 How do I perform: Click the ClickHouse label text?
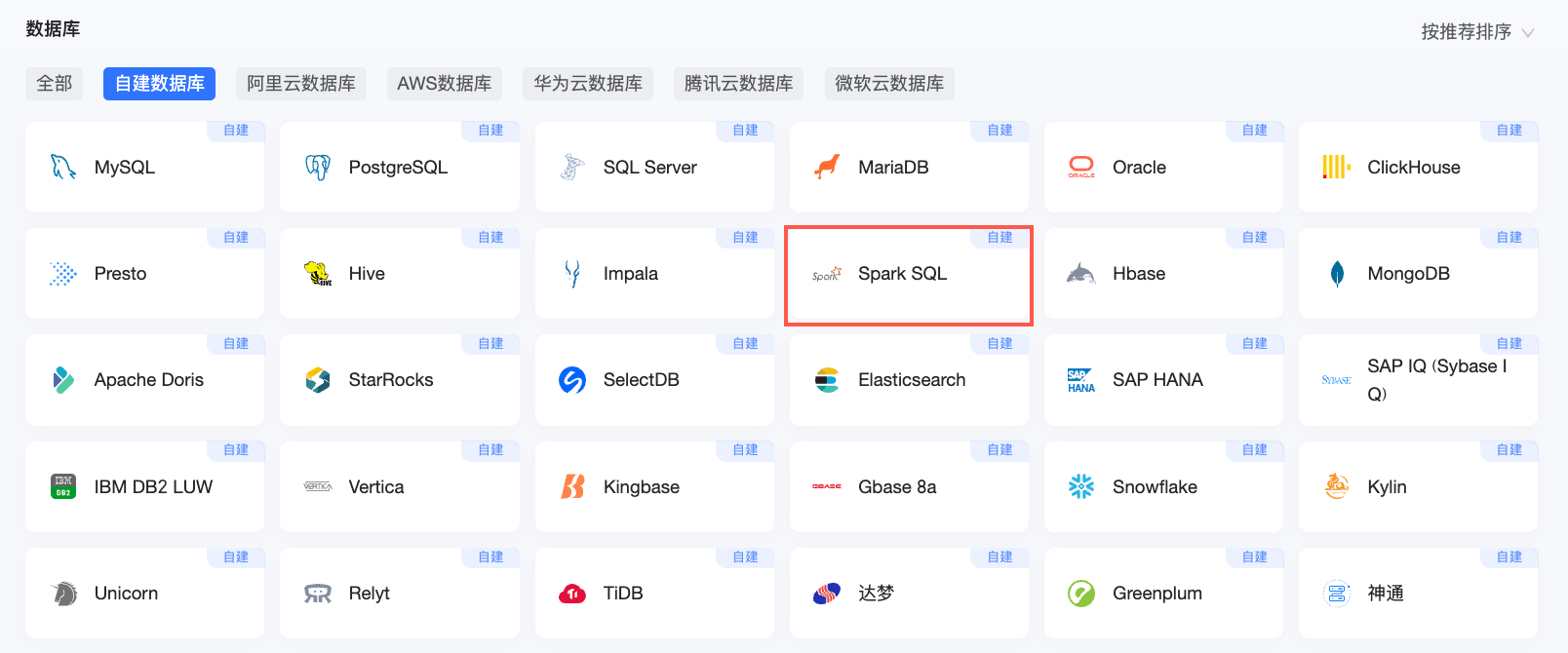pos(1414,168)
